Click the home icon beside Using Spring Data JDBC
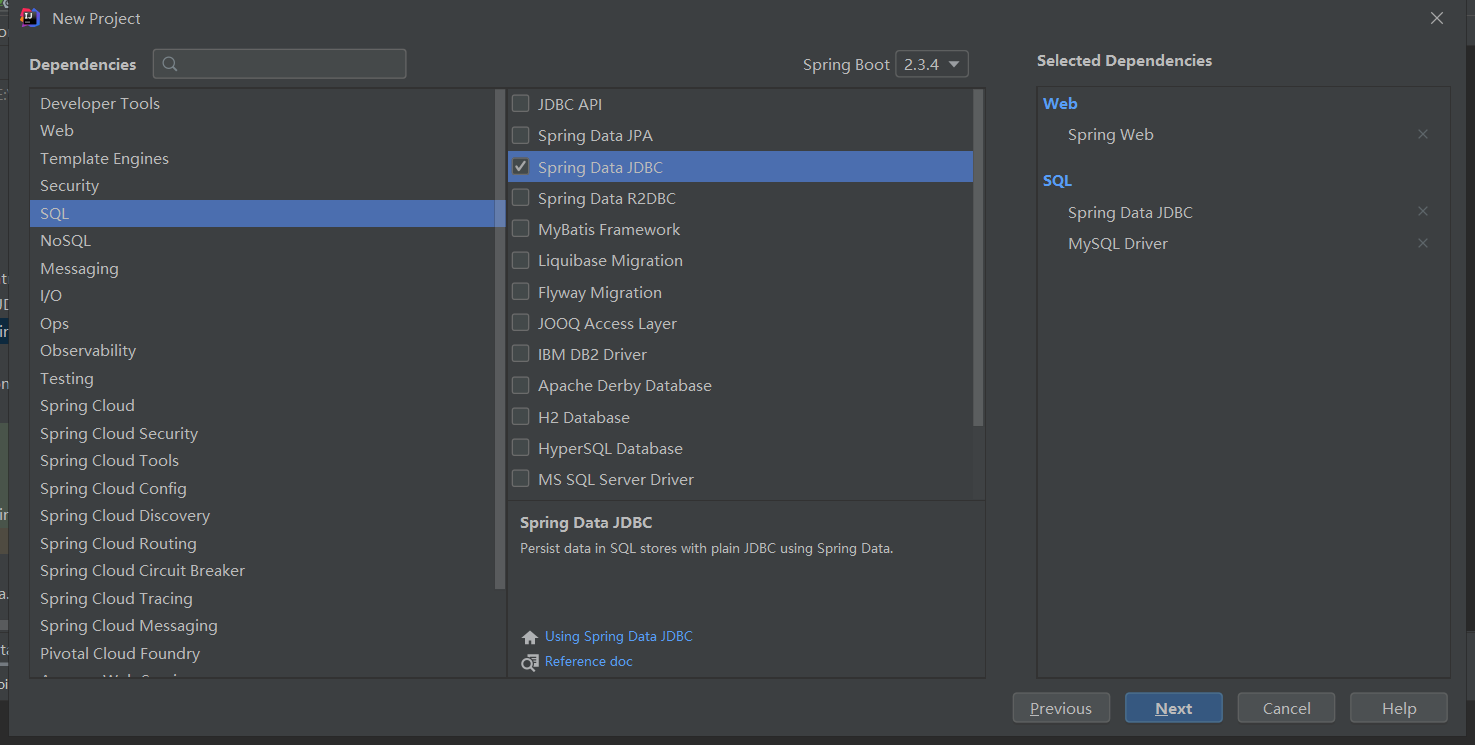 (530, 637)
